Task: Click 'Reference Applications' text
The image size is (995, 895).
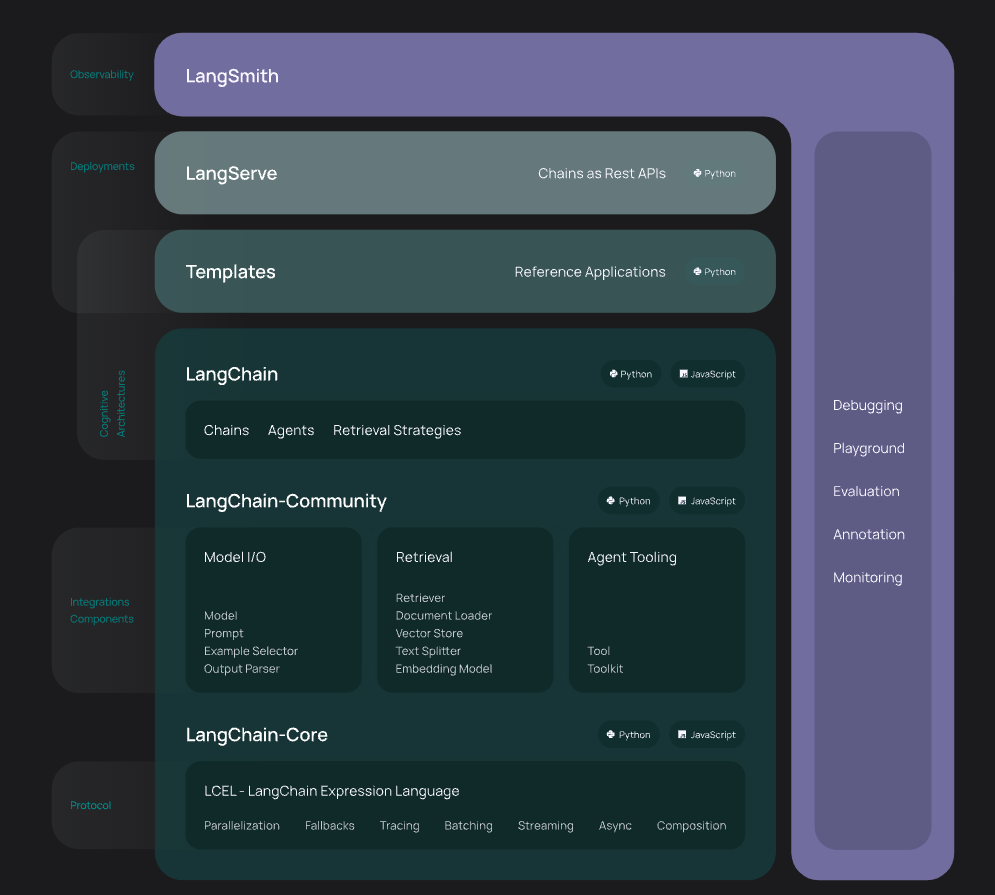Action: coord(590,272)
